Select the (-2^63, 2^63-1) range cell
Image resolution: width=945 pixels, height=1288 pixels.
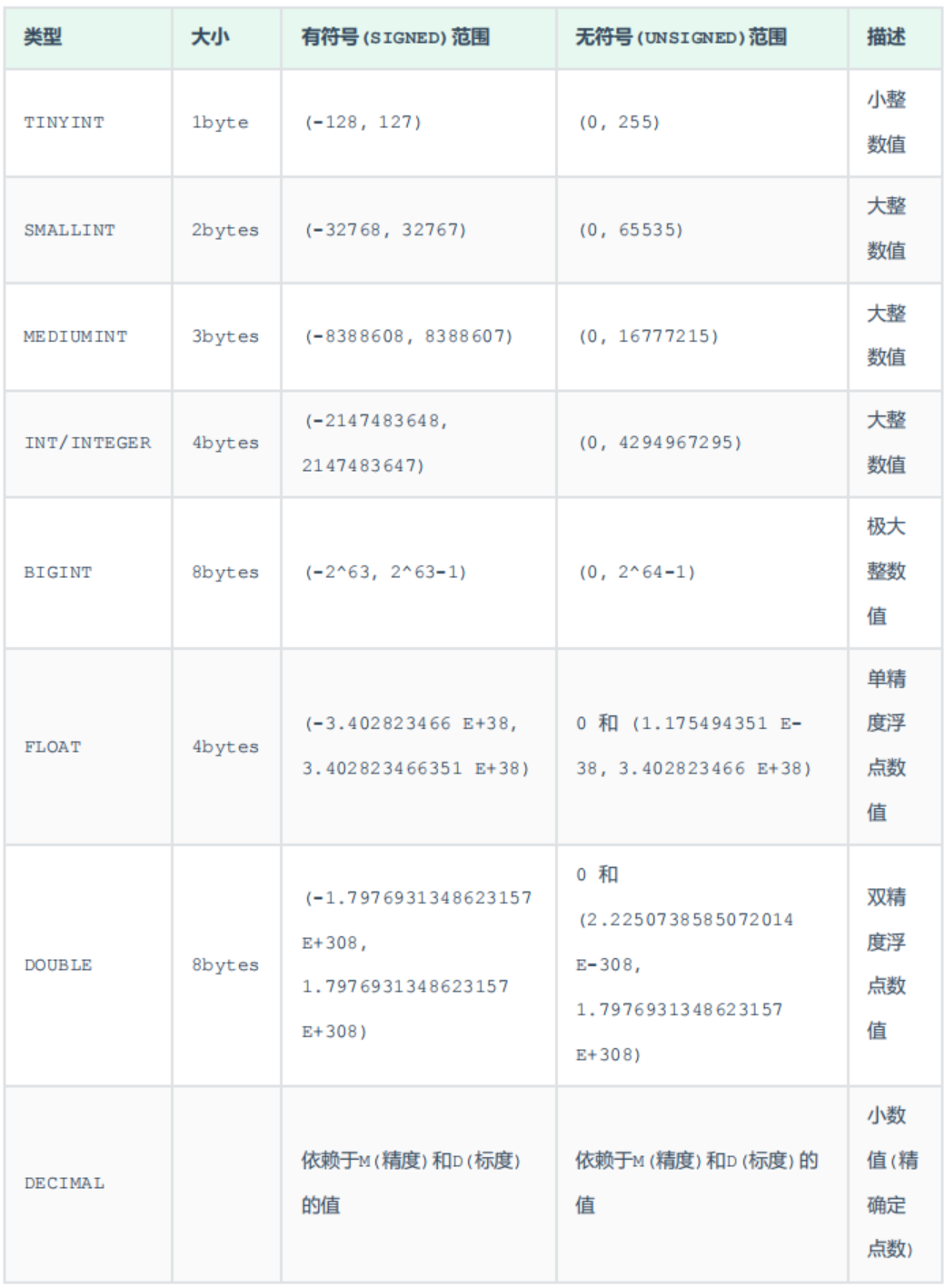tap(385, 573)
